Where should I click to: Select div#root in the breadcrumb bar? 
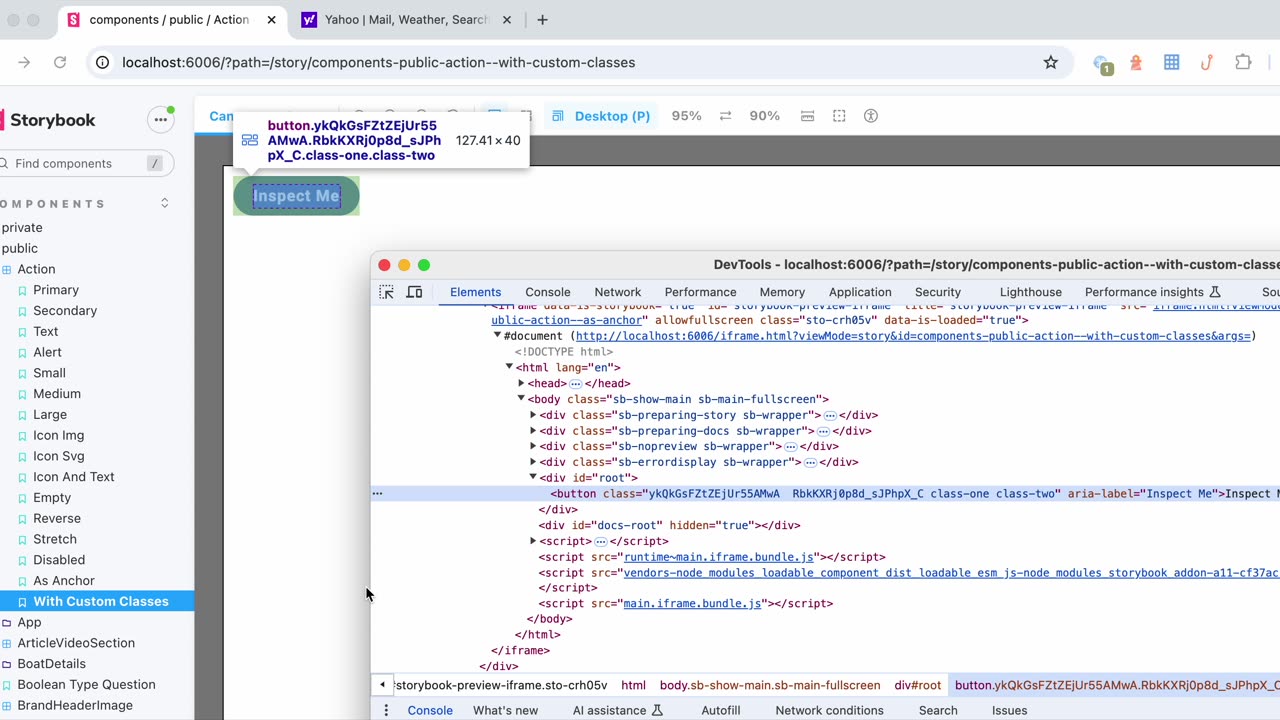click(x=918, y=685)
